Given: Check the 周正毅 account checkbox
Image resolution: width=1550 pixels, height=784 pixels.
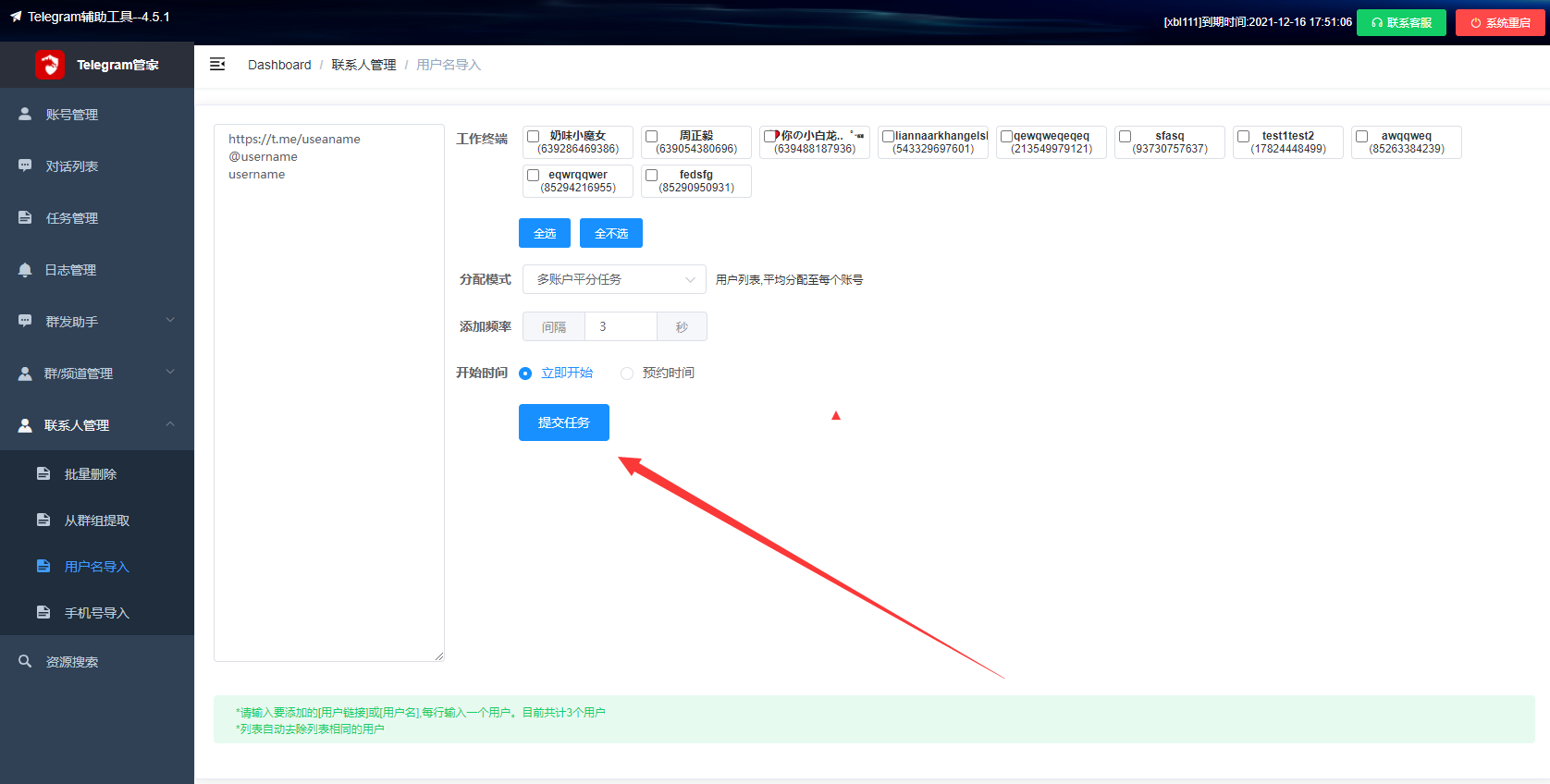Looking at the screenshot, I should point(652,137).
